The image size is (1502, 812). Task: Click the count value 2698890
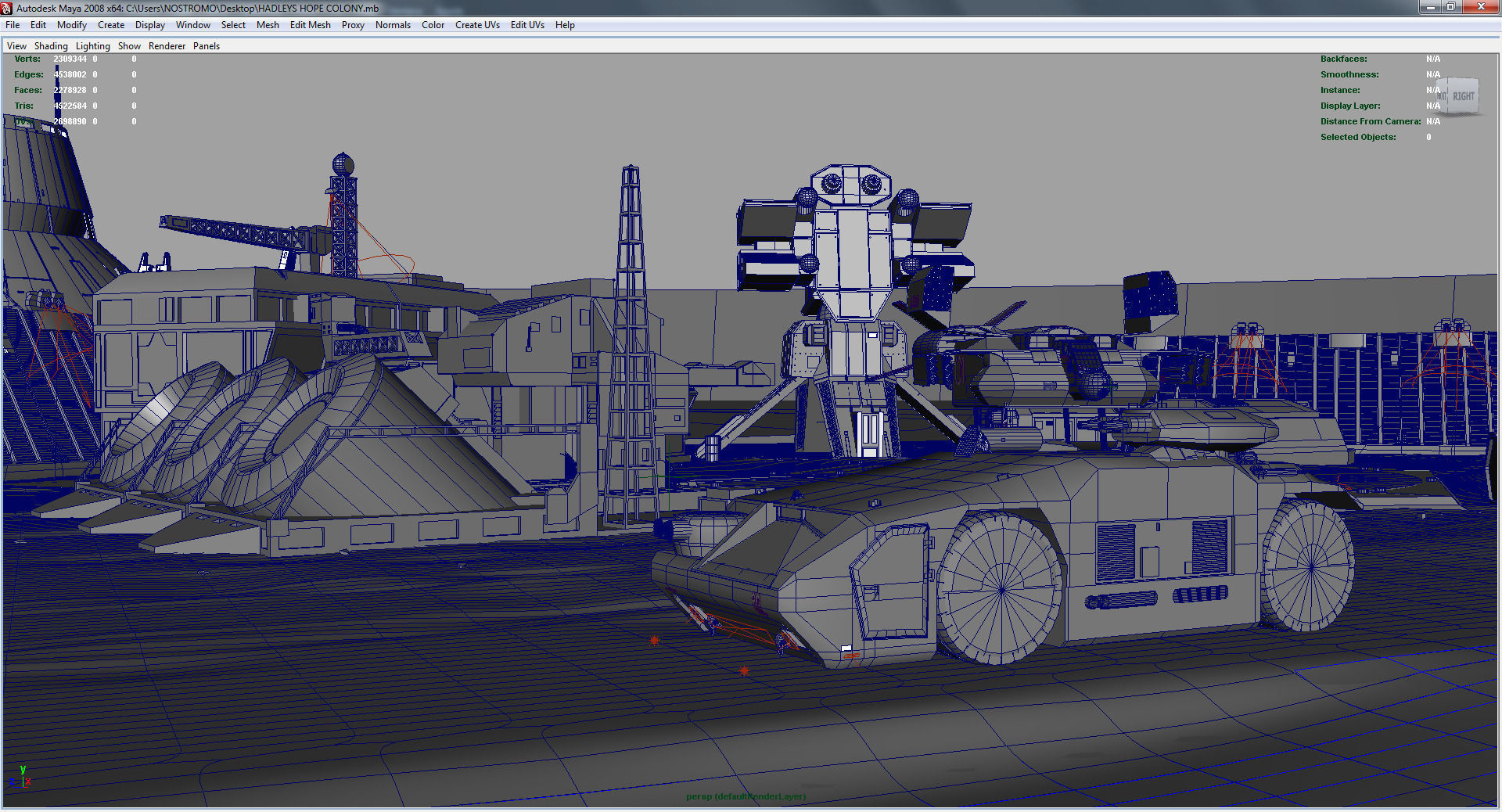[70, 121]
